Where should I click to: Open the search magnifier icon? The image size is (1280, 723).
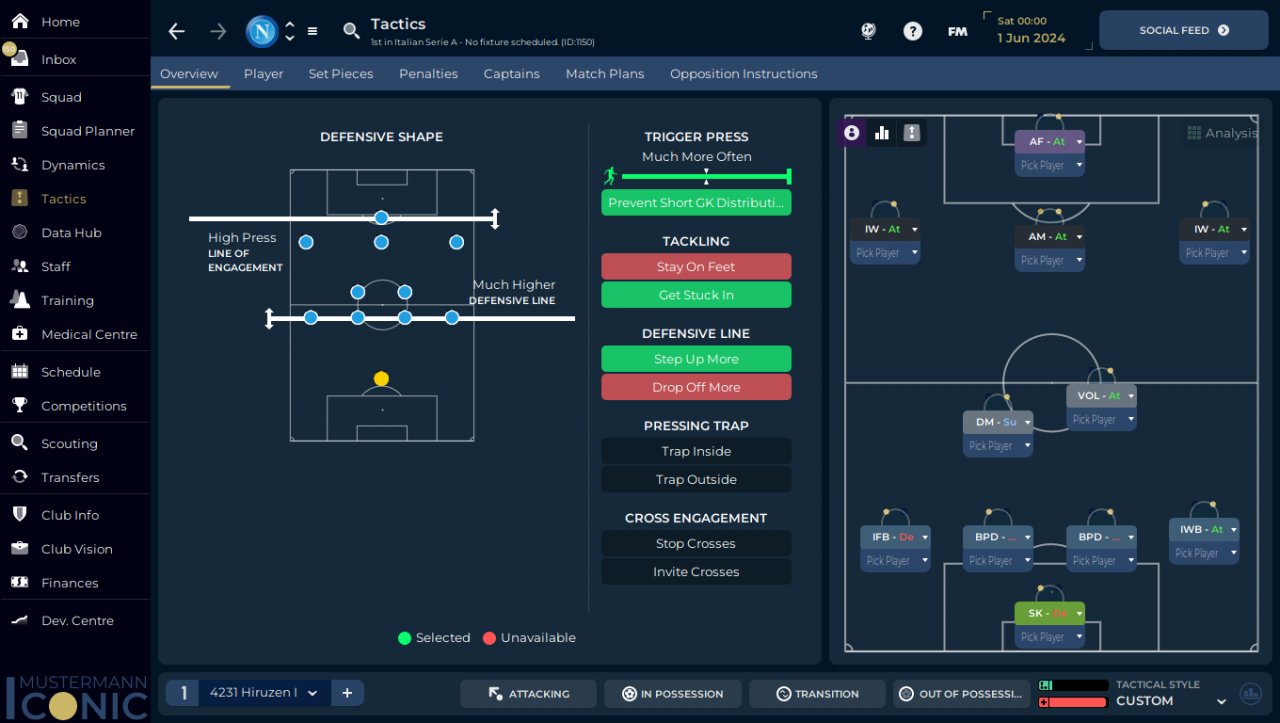pyautogui.click(x=351, y=31)
